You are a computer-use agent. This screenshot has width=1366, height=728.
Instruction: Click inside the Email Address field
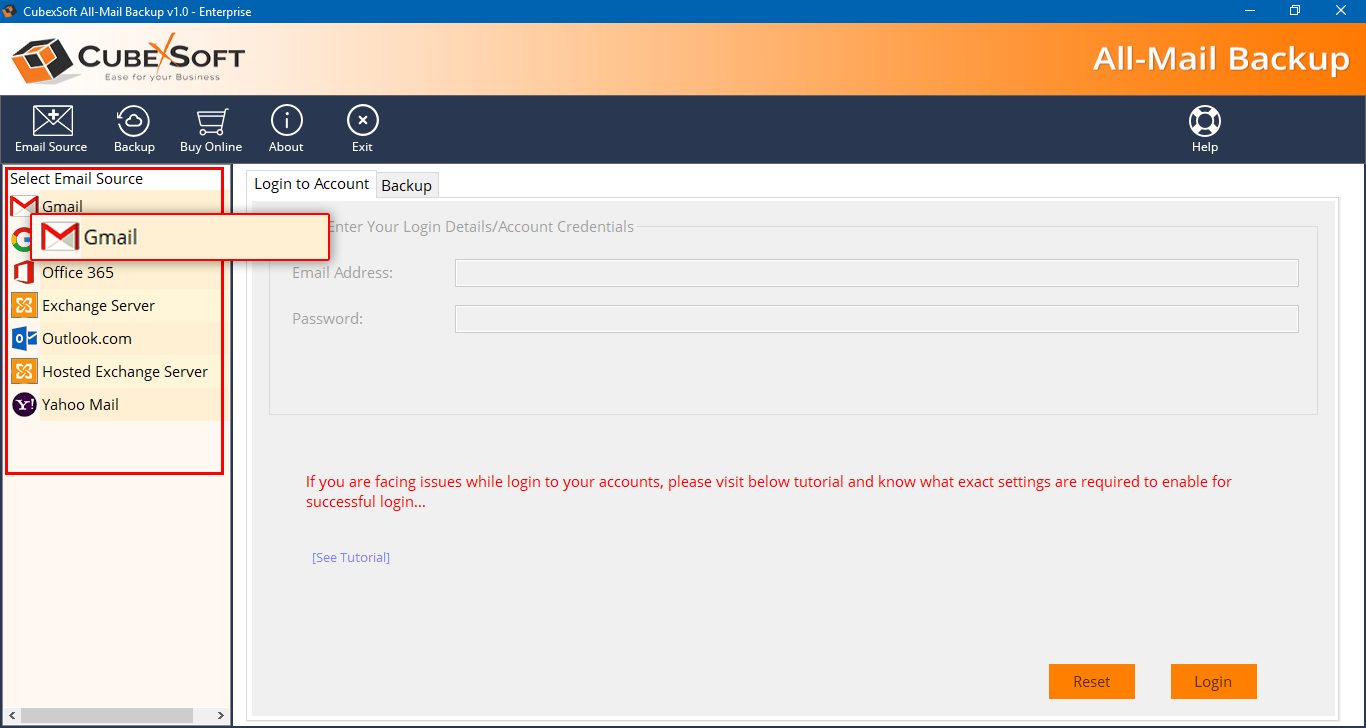point(876,272)
